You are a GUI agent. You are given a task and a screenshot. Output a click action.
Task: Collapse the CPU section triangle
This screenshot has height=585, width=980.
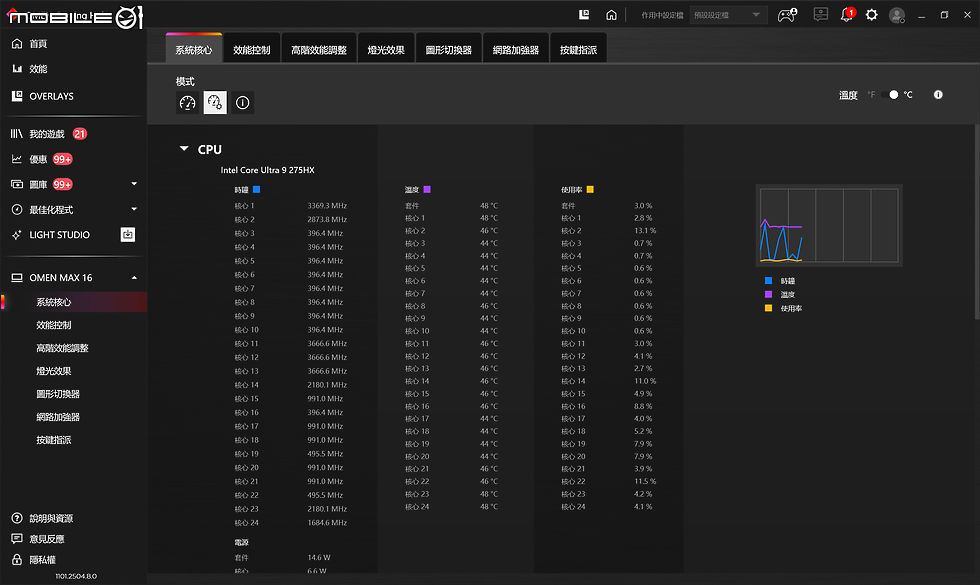(184, 149)
